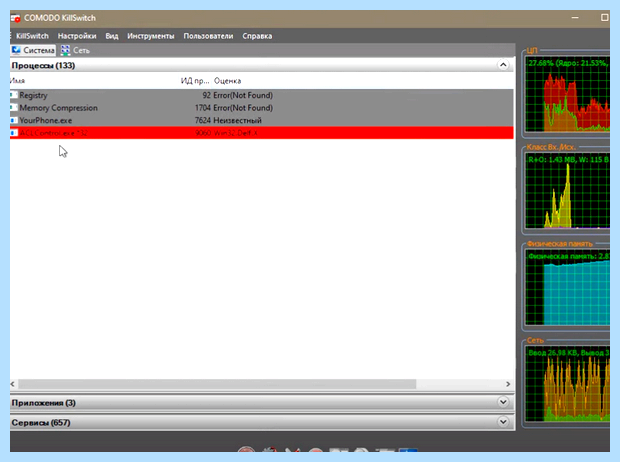Open the Сеть traffic graph panel
Viewport: 620px width, 462px height.
(x=567, y=384)
